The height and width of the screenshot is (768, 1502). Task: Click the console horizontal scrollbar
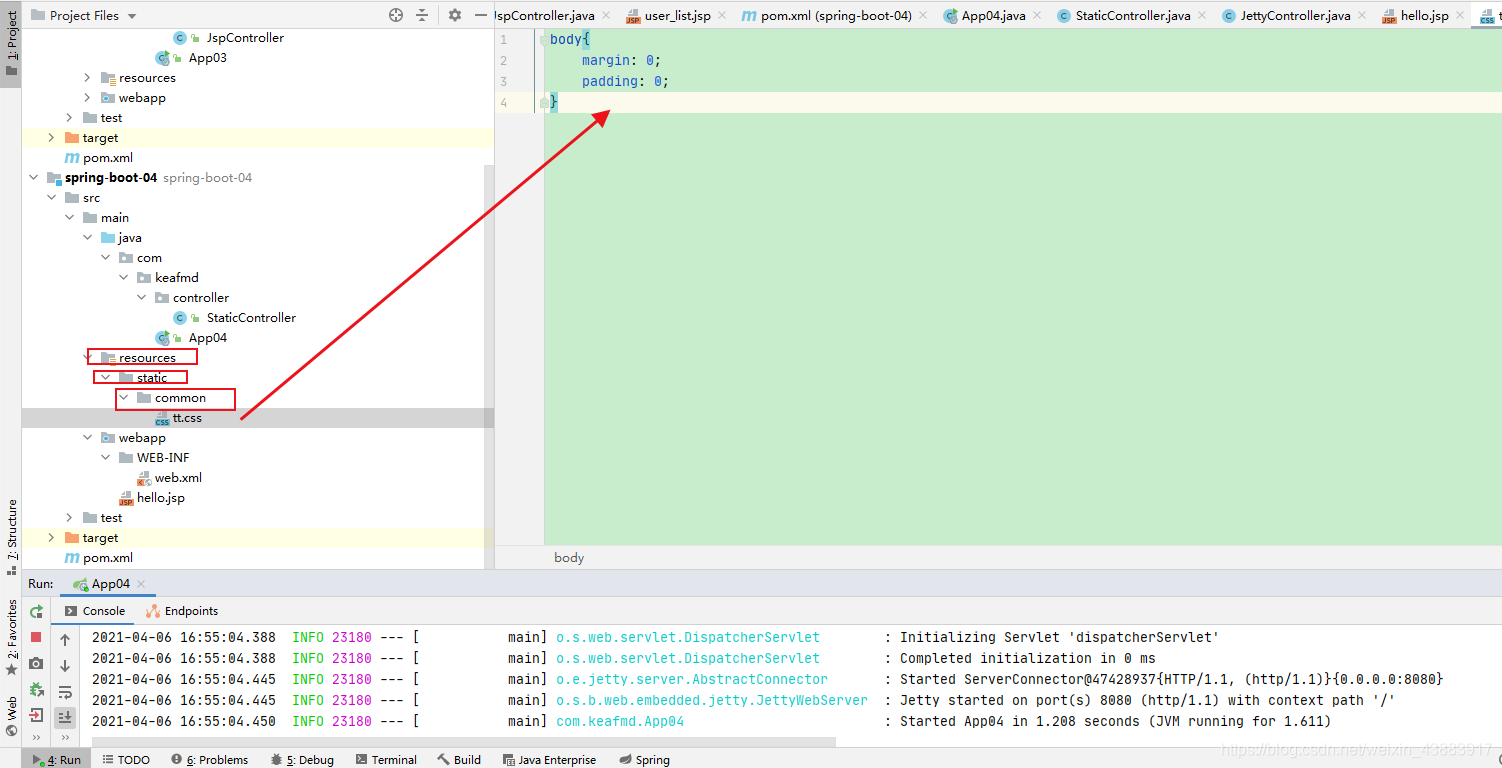[463, 743]
